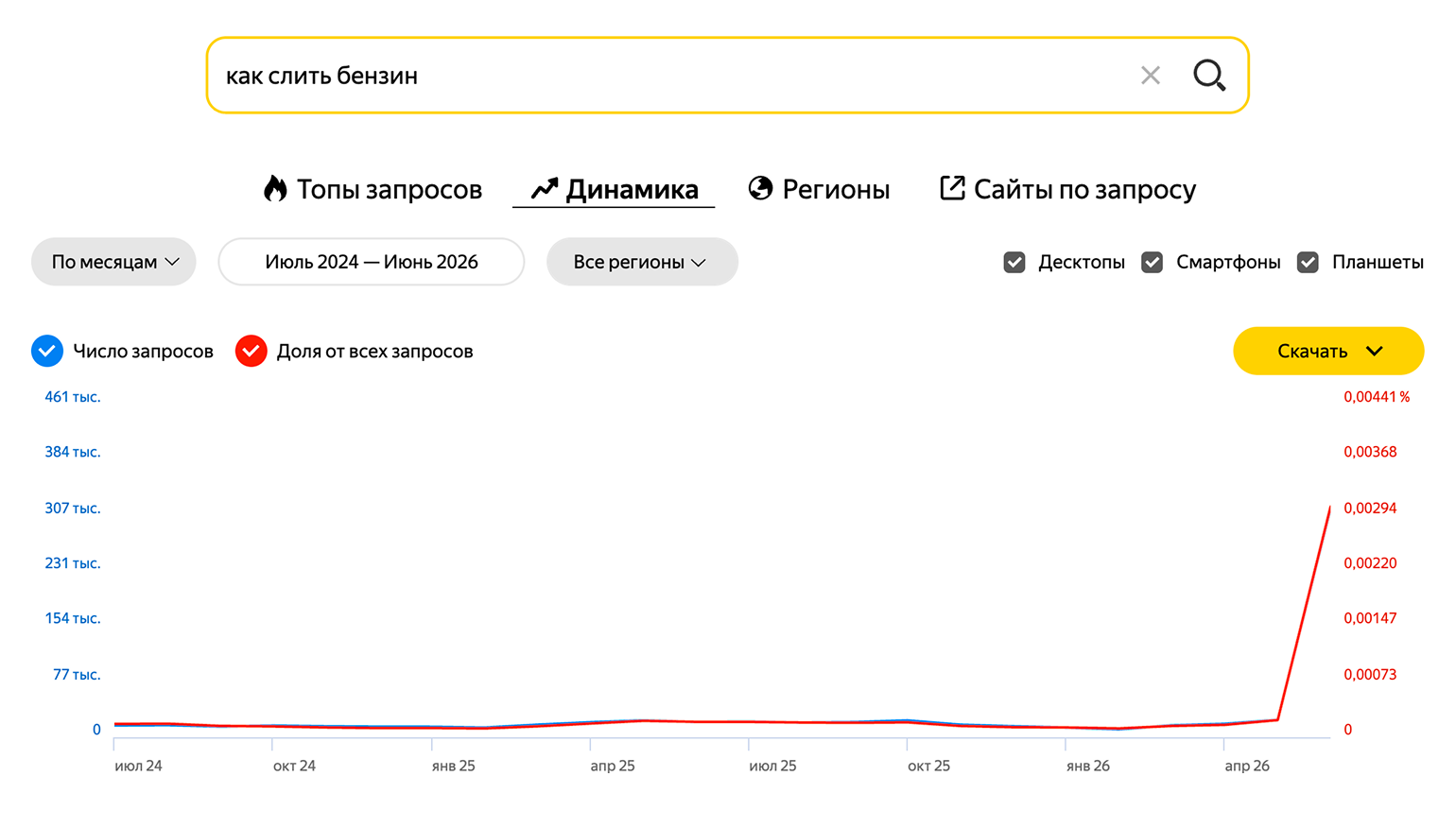1456x828 pixels.
Task: Open the По месяцам grouping dropdown
Action: pyautogui.click(x=113, y=262)
